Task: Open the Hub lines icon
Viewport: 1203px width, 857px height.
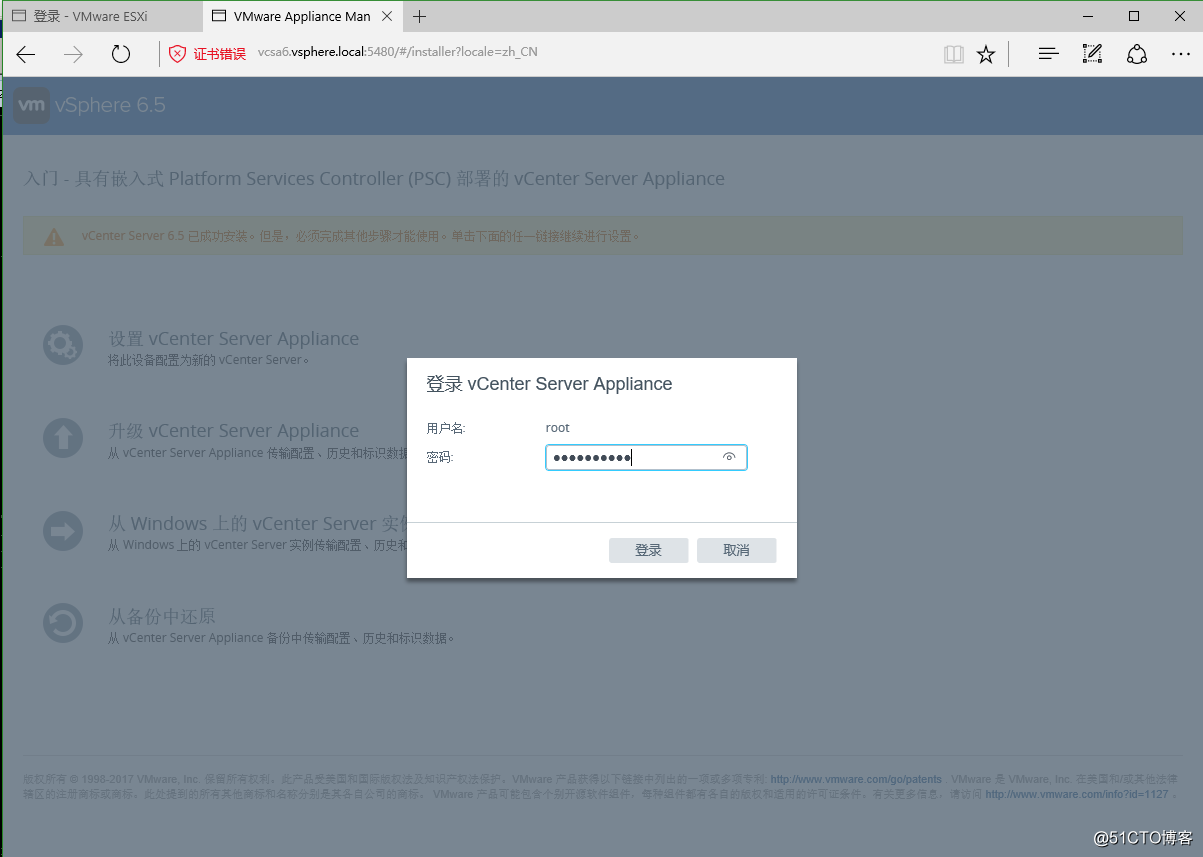Action: 1048,54
